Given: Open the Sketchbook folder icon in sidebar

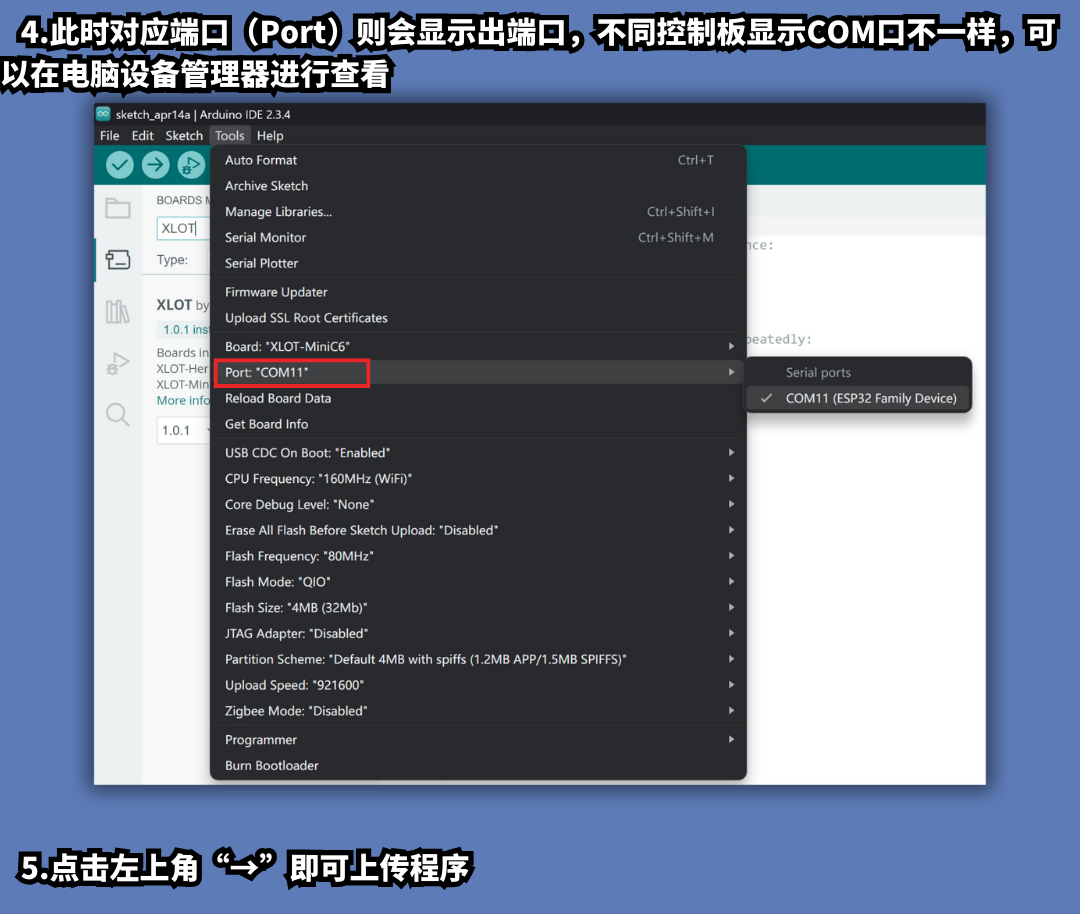Looking at the screenshot, I should pyautogui.click(x=118, y=208).
